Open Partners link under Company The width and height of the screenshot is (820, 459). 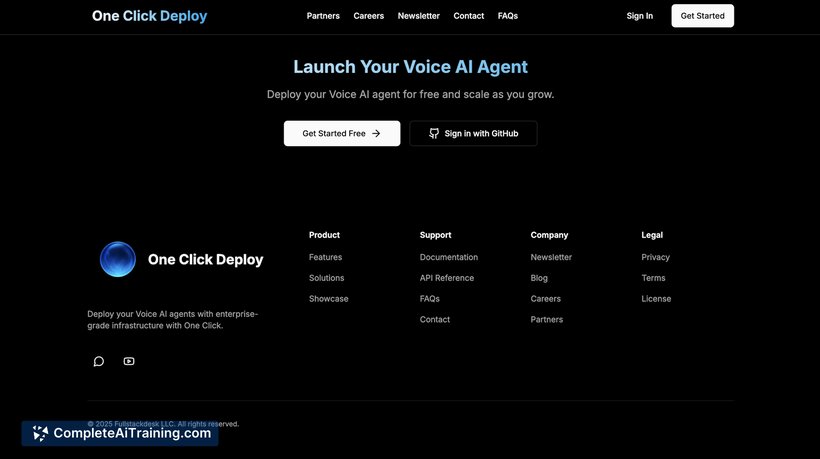[546, 319]
